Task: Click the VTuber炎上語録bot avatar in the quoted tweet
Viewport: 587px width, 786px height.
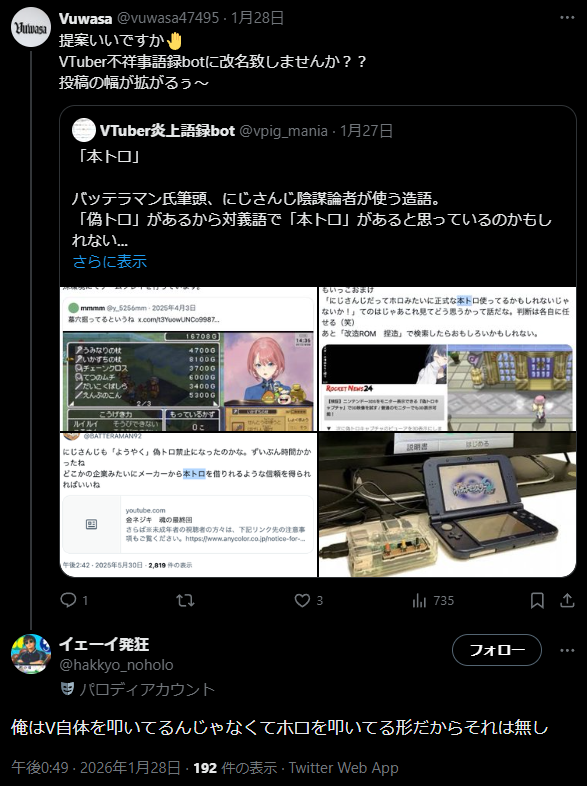Action: tap(84, 130)
